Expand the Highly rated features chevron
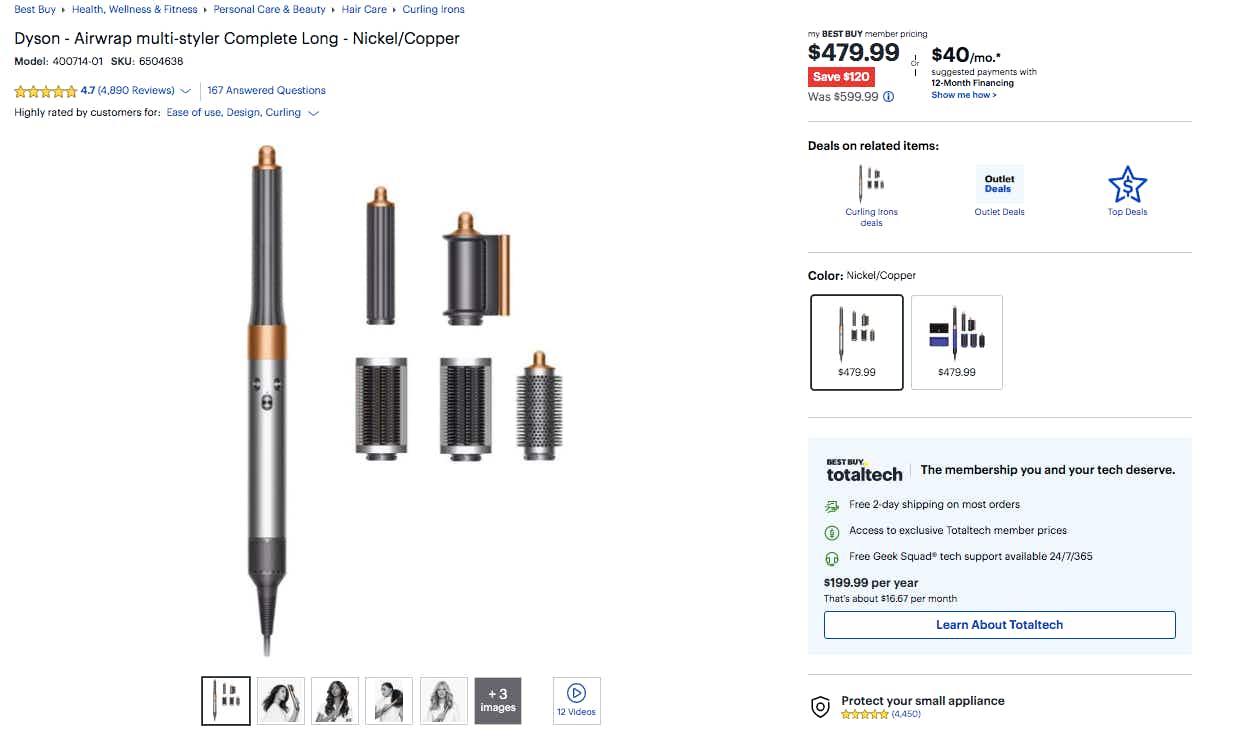 tap(314, 113)
